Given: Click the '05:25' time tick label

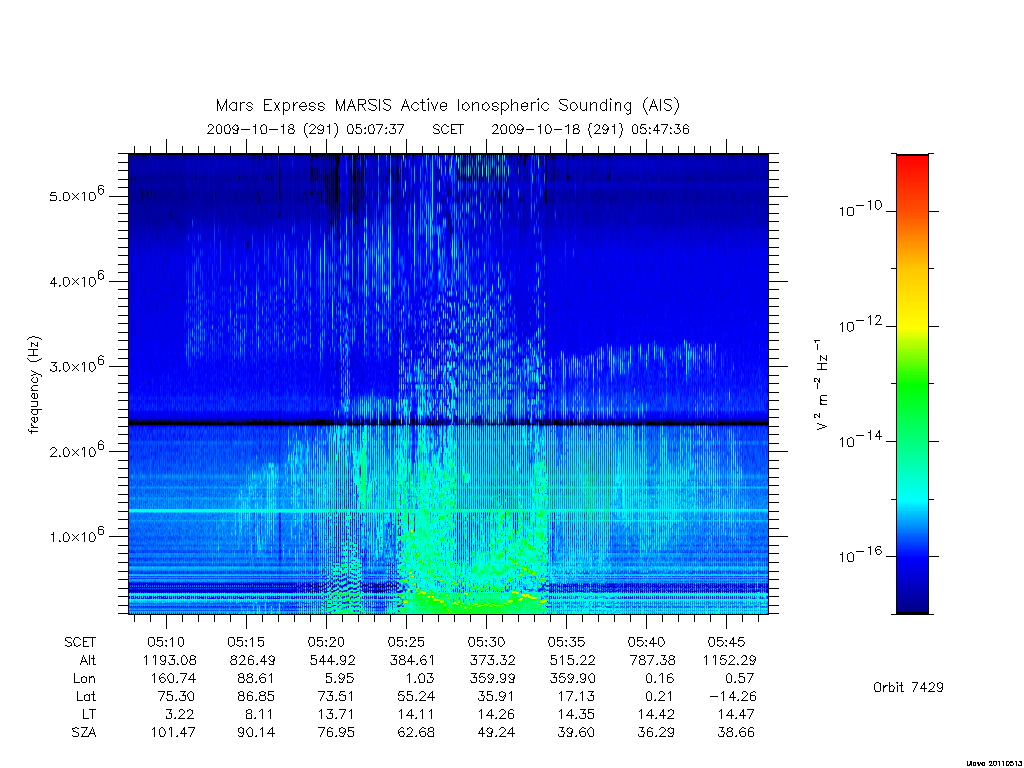Looking at the screenshot, I should pos(406,642).
